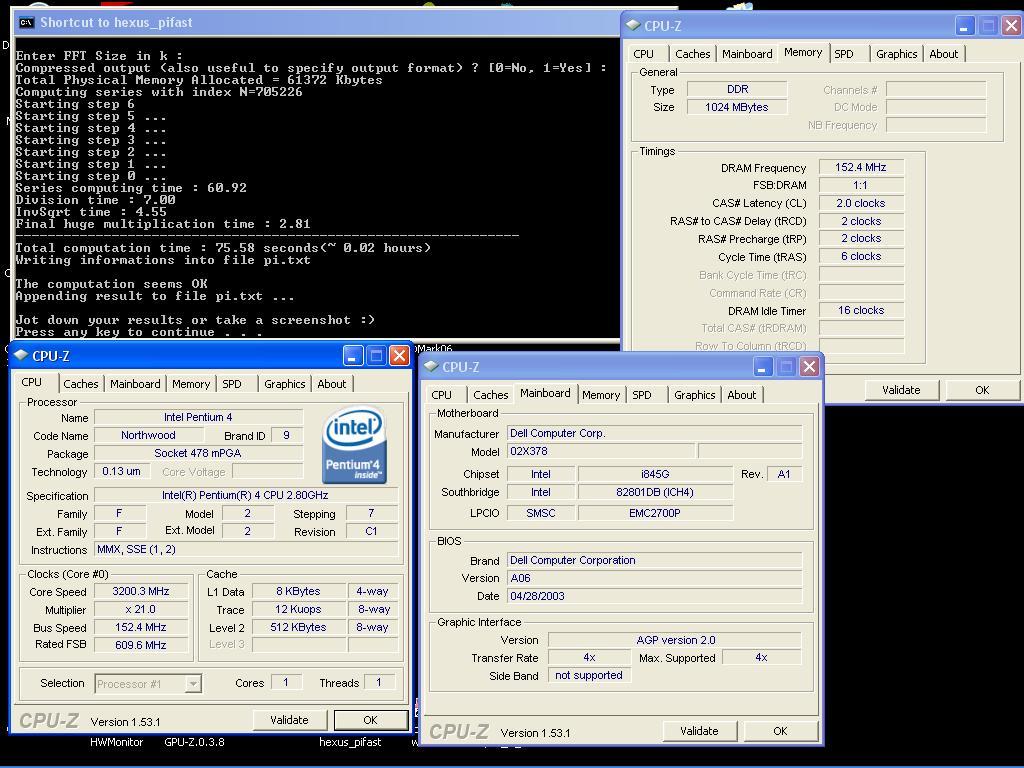Viewport: 1024px width, 768px height.
Task: Click OK in the CPU window
Action: 370,720
